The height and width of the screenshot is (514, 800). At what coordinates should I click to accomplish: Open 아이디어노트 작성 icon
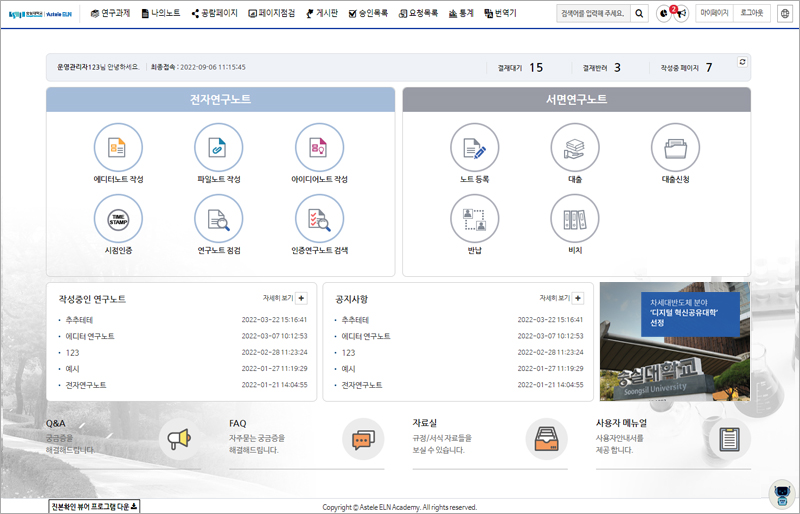click(x=319, y=148)
